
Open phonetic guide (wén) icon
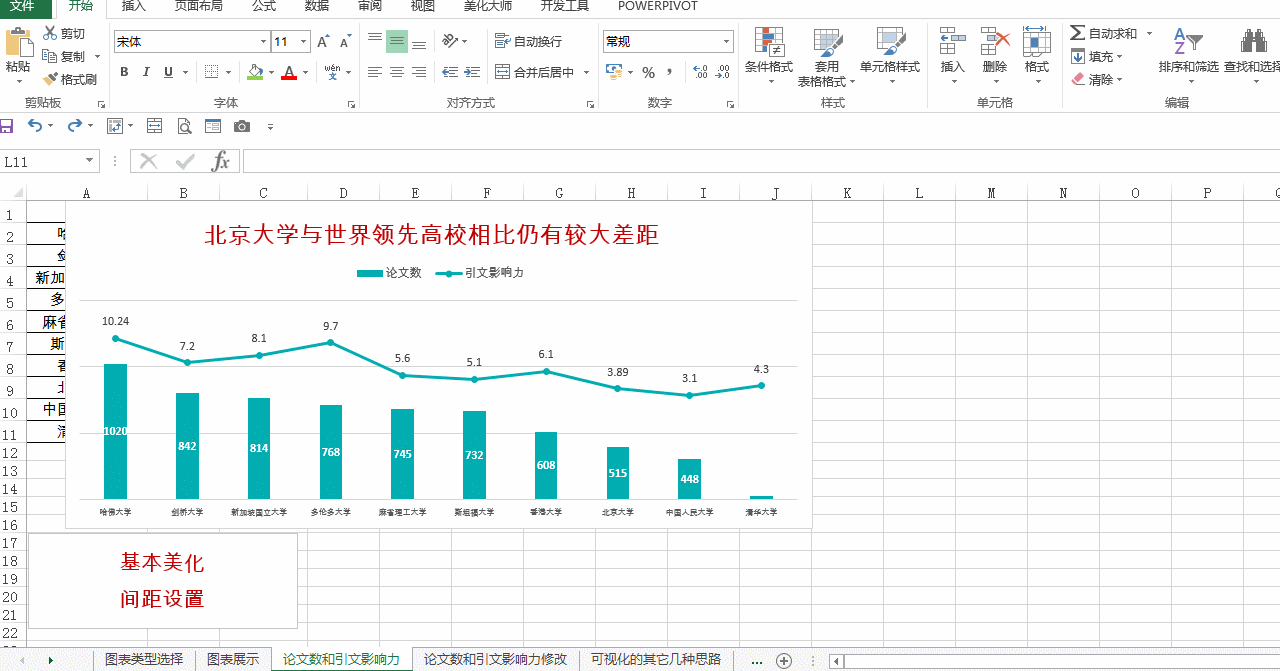tap(332, 72)
